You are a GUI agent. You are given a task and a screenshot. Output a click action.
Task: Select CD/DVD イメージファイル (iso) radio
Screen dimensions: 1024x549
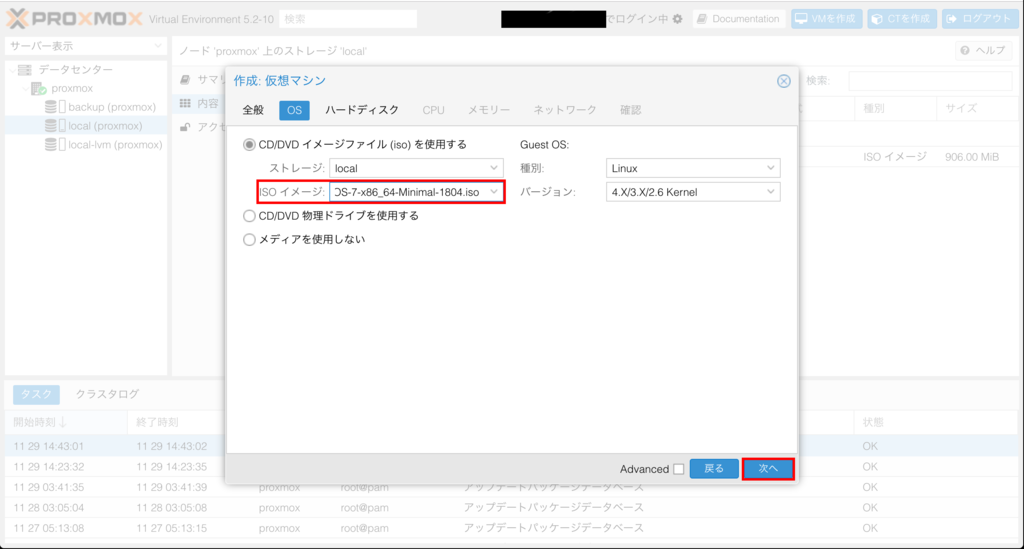tap(249, 144)
